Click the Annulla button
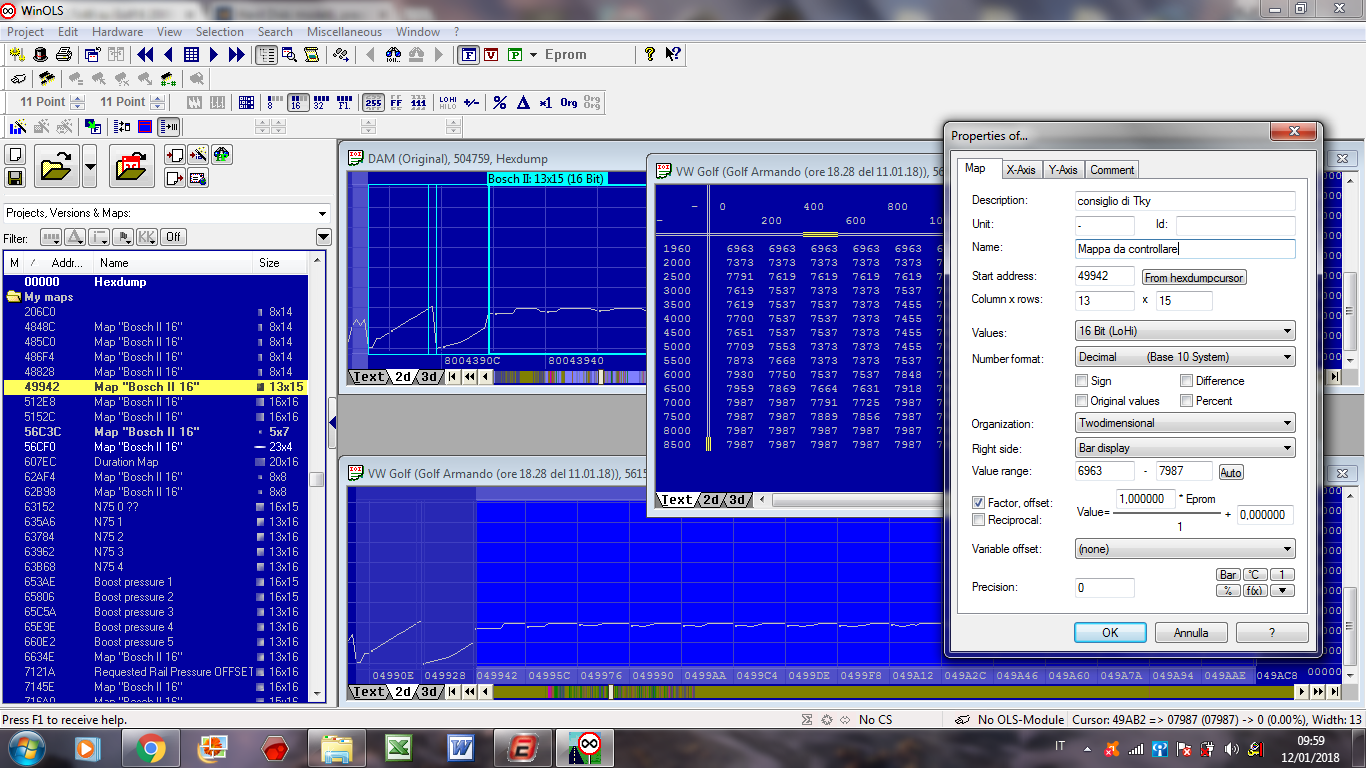 (x=1191, y=633)
